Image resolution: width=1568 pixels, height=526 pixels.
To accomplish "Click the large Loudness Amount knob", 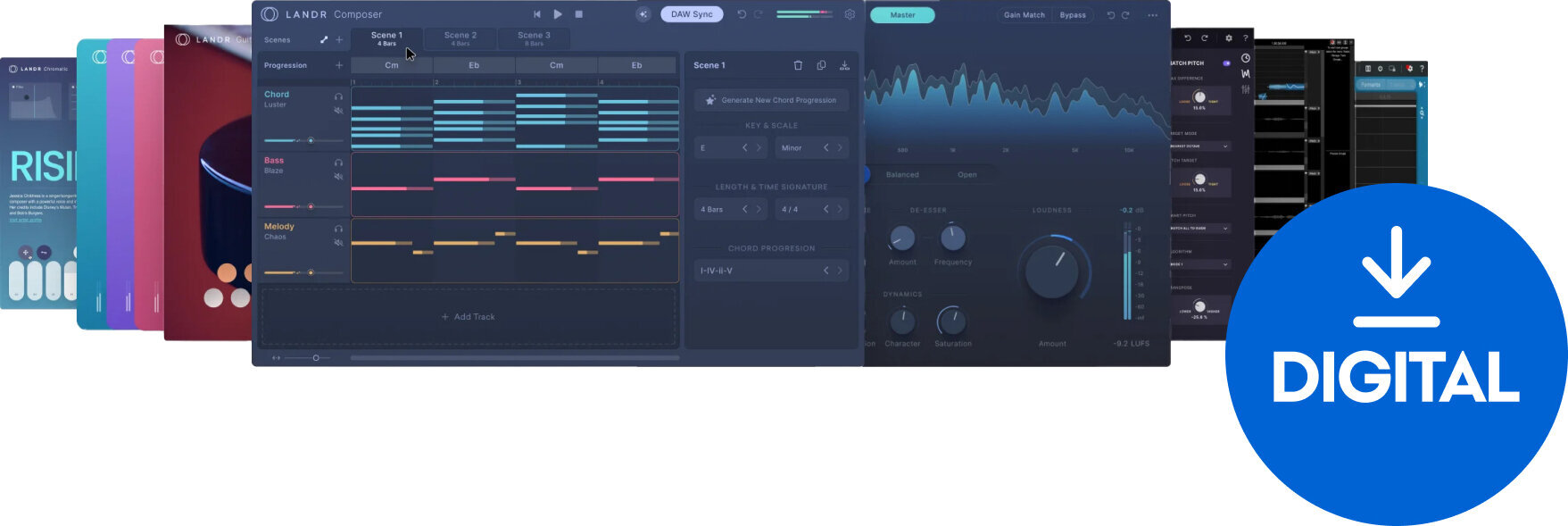I will click(1053, 271).
